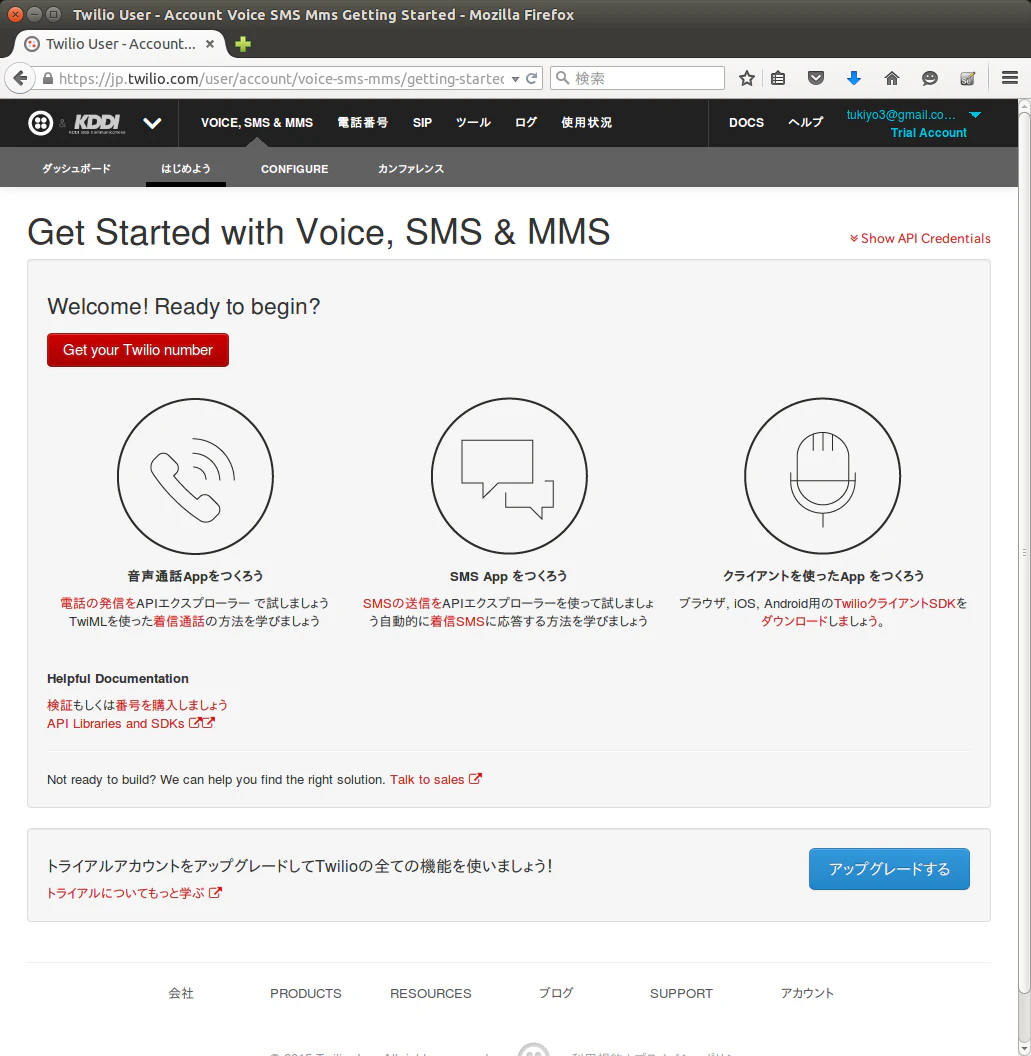
Task: Click the Twilio logo icon
Action: (x=40, y=123)
